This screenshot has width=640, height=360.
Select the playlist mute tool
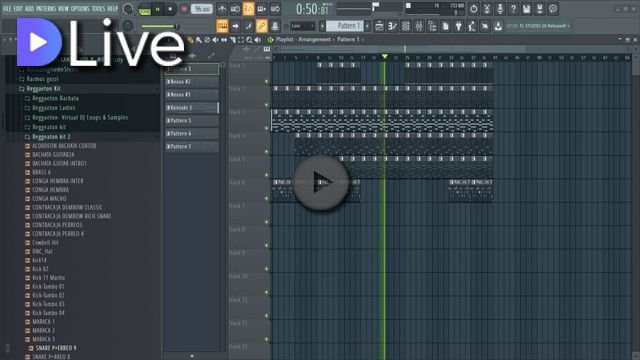click(x=216, y=40)
